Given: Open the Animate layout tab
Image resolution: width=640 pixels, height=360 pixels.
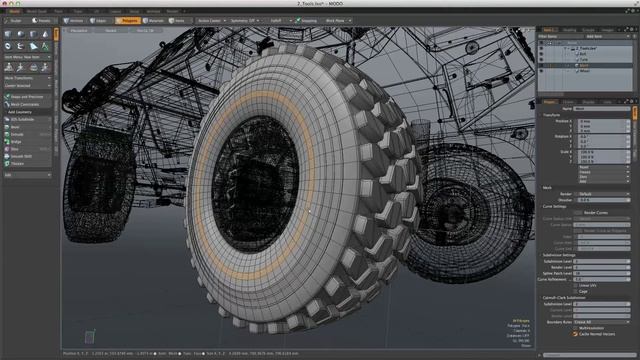Looking at the screenshot, I should pyautogui.click(x=153, y=11).
